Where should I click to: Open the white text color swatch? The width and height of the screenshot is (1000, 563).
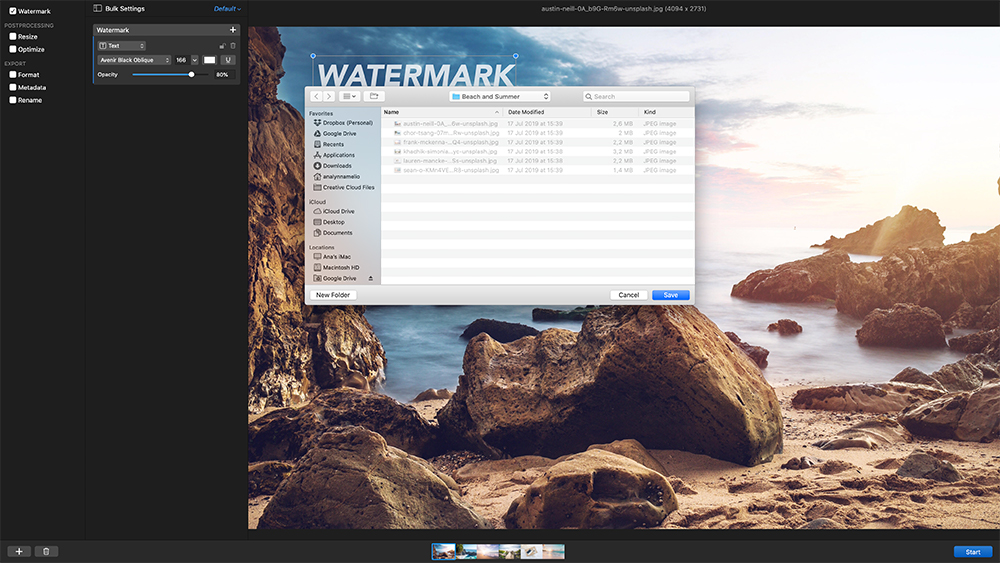(209, 60)
